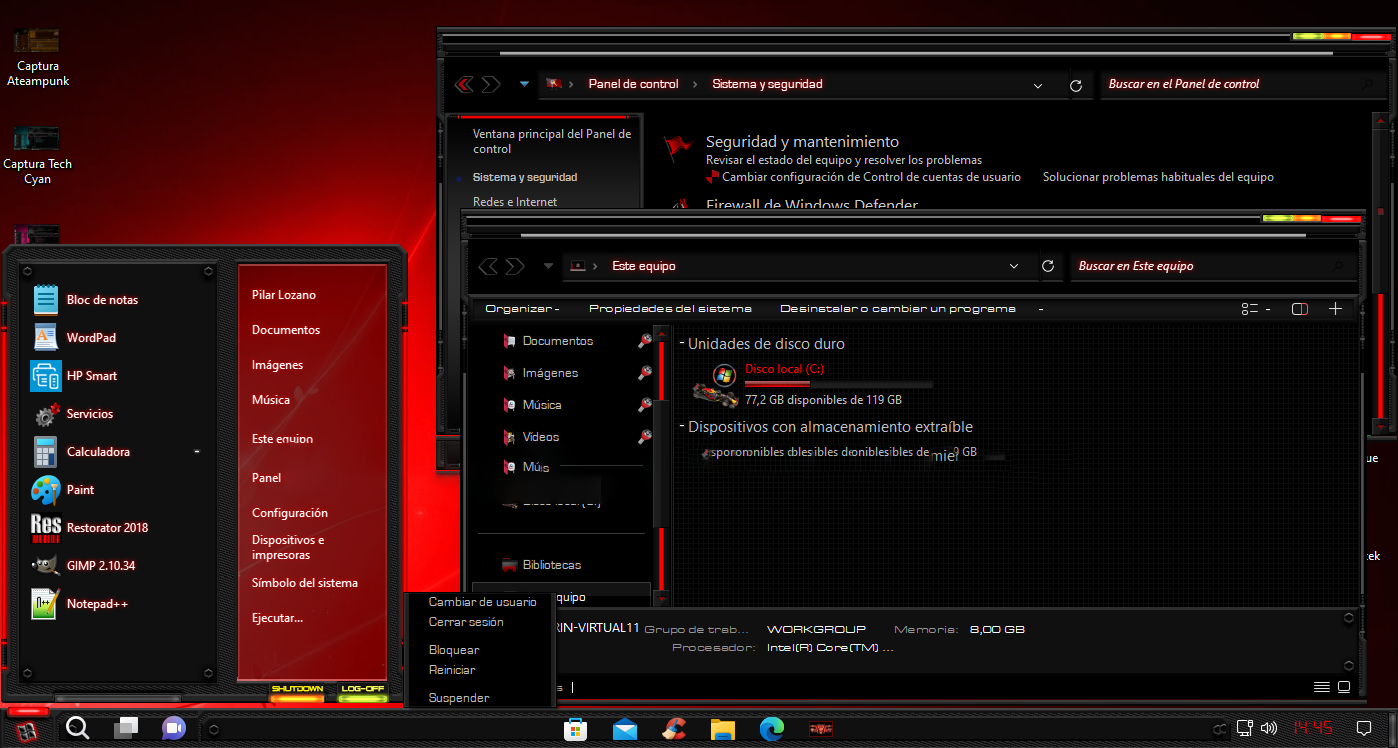Expand the Calculadora submenu arrow
This screenshot has width=1398, height=748.
click(x=197, y=451)
